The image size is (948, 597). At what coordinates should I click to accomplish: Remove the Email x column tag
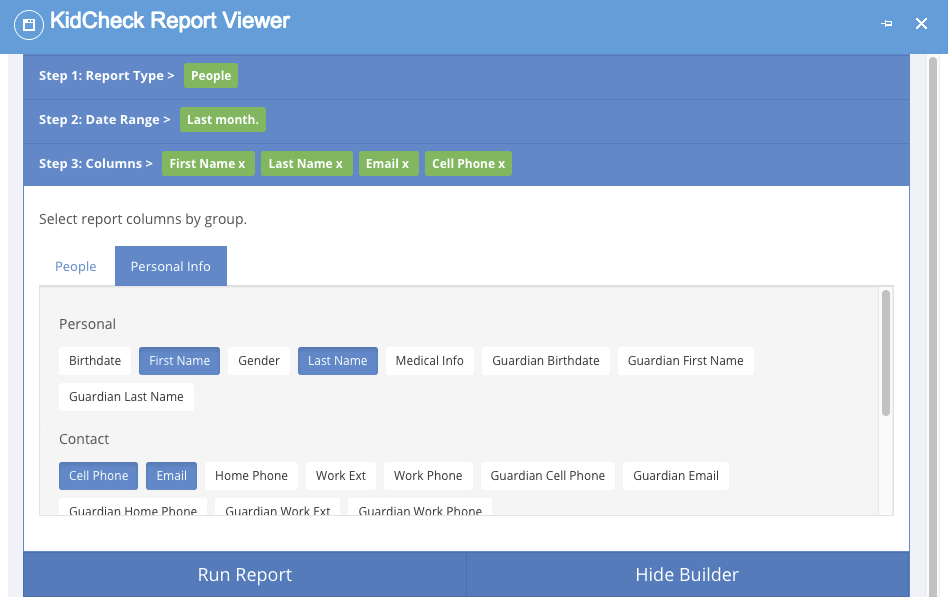(388, 164)
